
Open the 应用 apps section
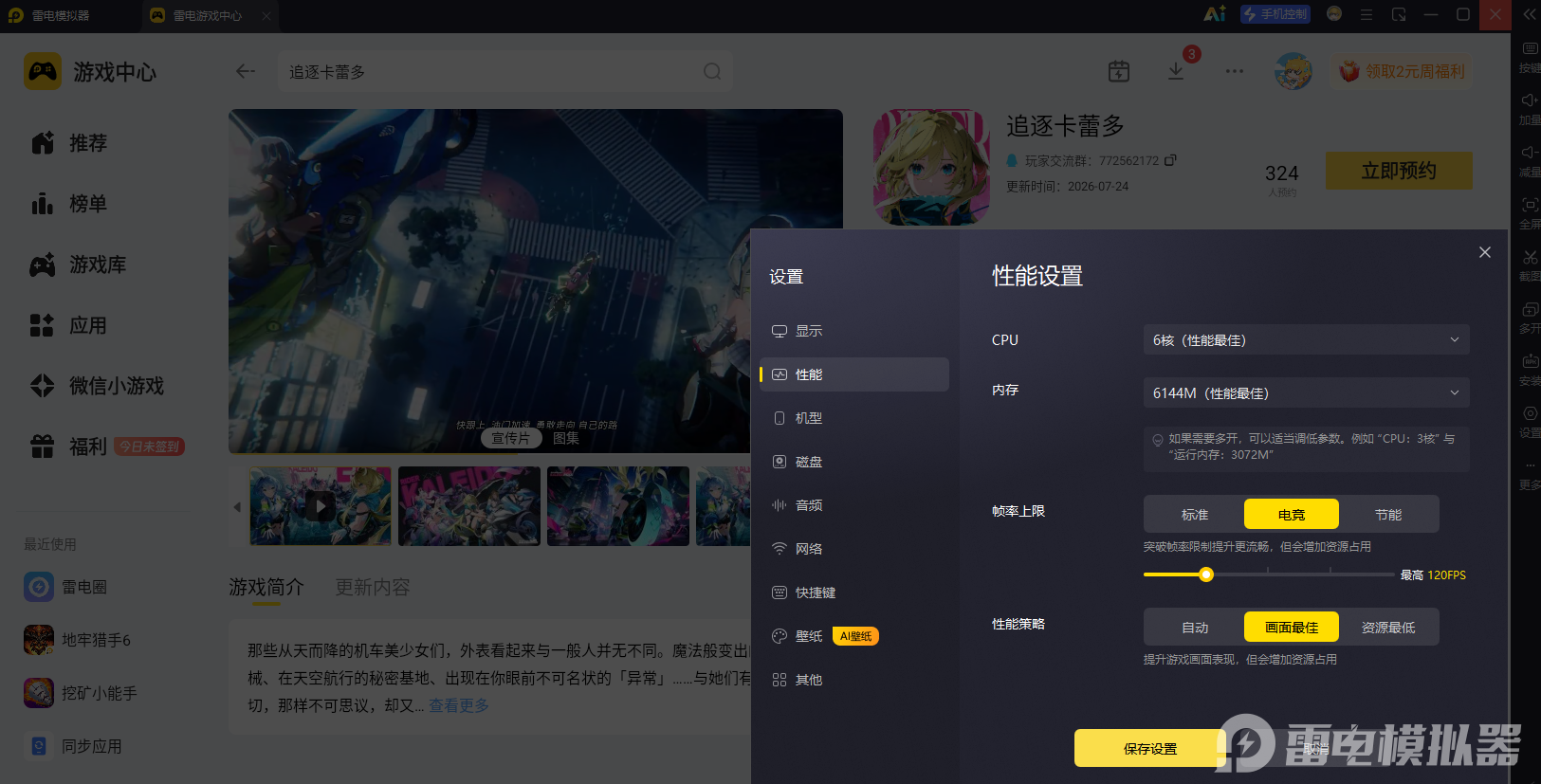(x=68, y=325)
